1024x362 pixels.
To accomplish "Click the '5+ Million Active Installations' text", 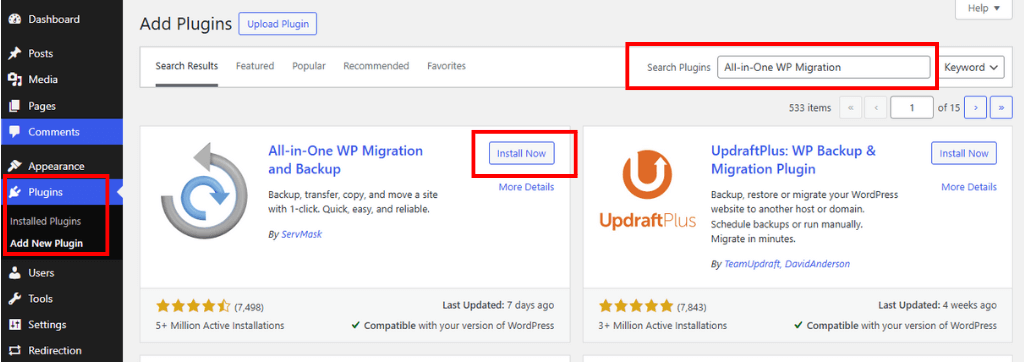I will click(220, 325).
